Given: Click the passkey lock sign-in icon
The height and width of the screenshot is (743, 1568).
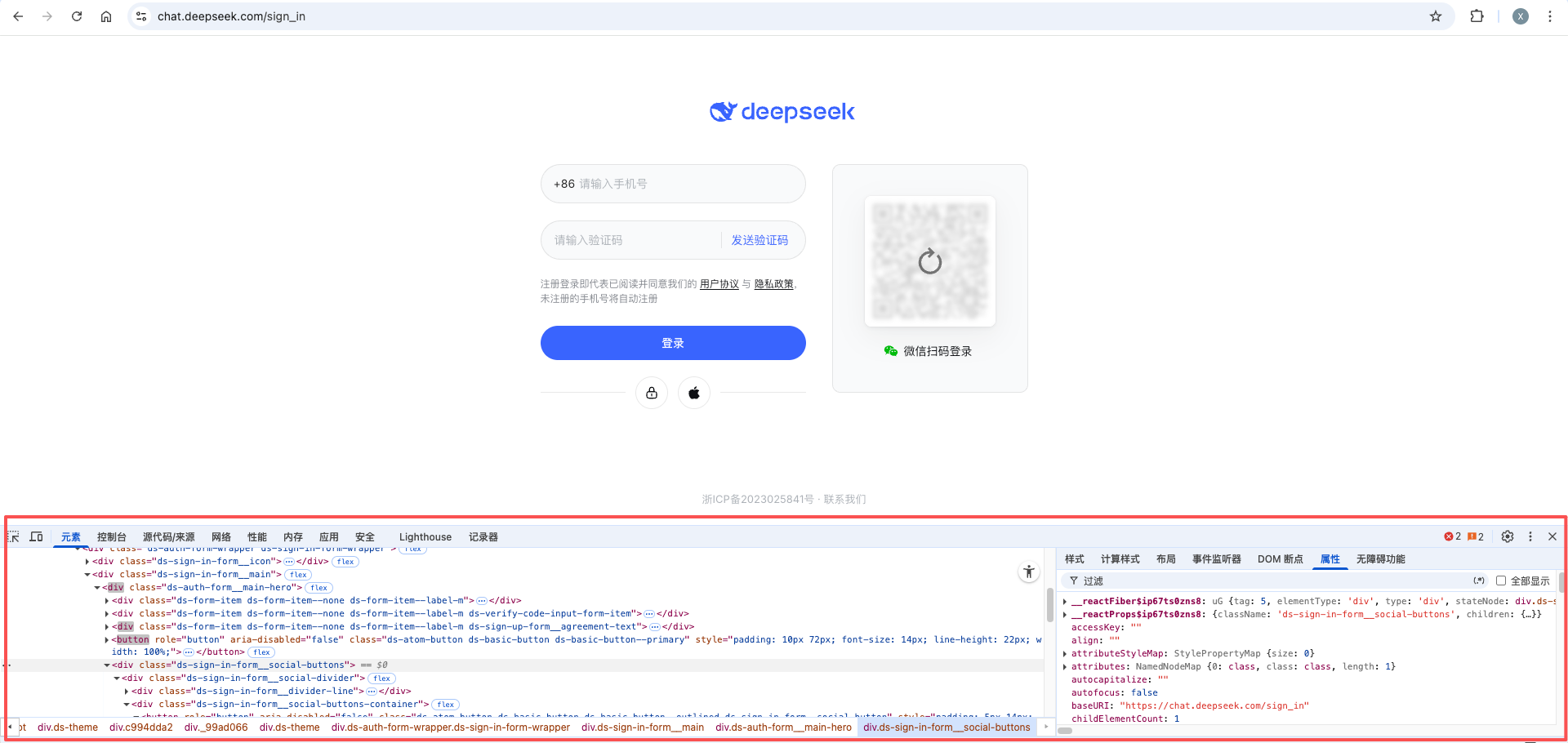Looking at the screenshot, I should 652,393.
